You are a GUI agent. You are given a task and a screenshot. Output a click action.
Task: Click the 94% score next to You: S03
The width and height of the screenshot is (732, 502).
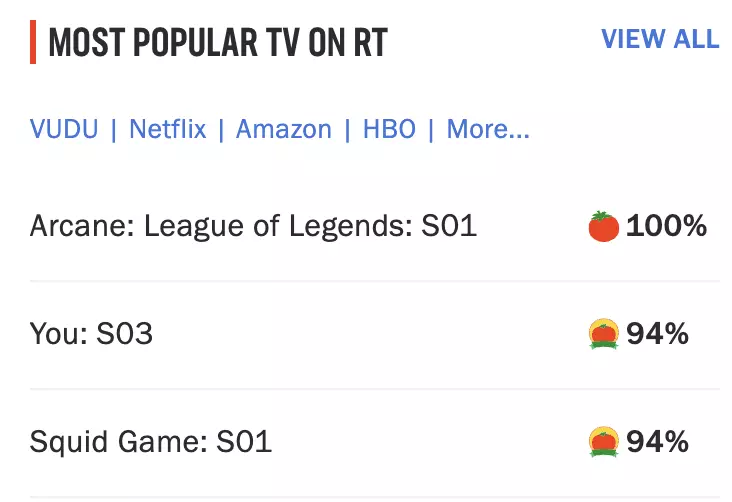click(x=658, y=334)
